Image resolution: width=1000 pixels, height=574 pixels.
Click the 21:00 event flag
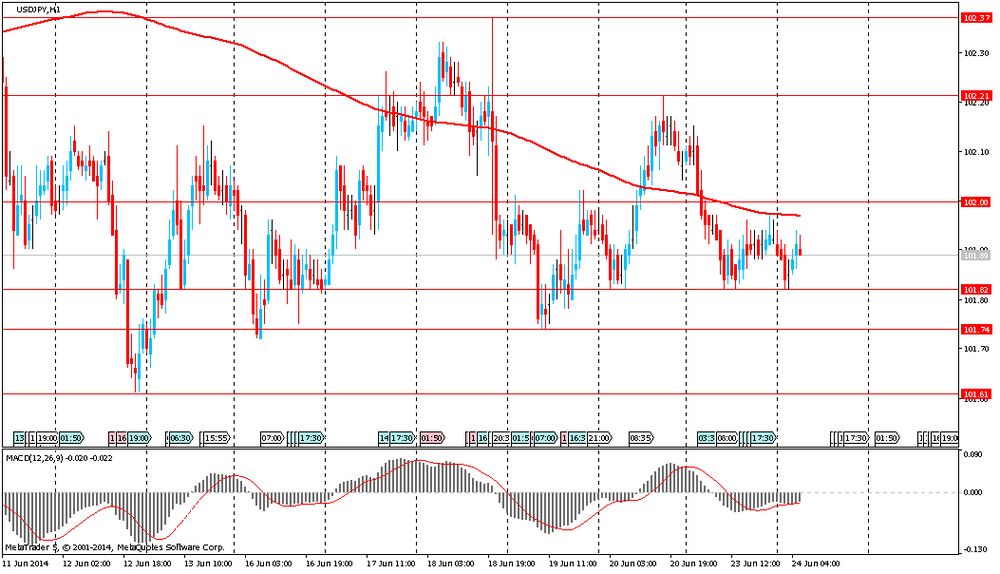tap(599, 438)
